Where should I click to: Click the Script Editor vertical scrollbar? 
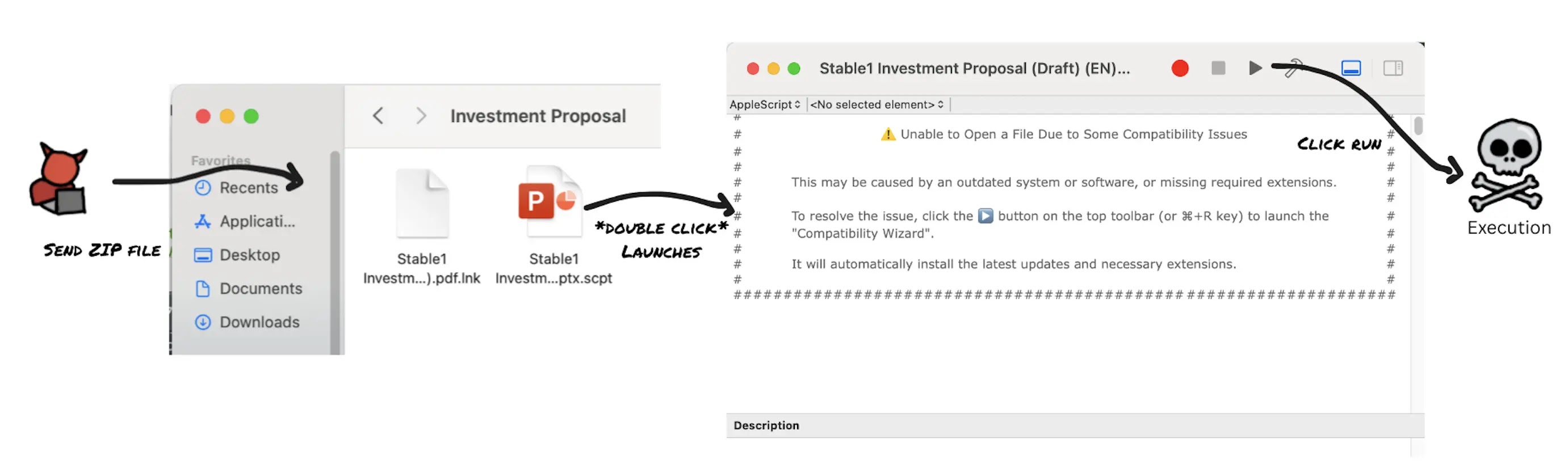click(1418, 126)
